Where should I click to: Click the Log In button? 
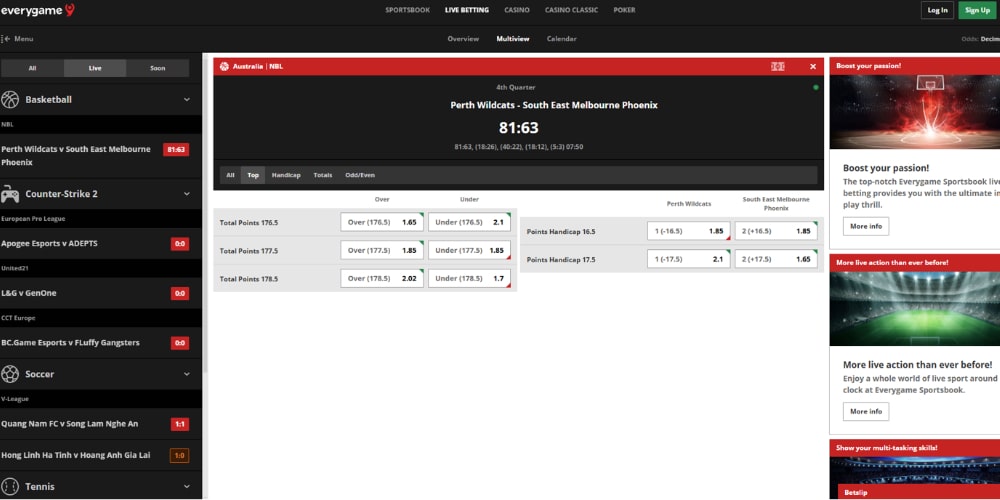tap(938, 10)
